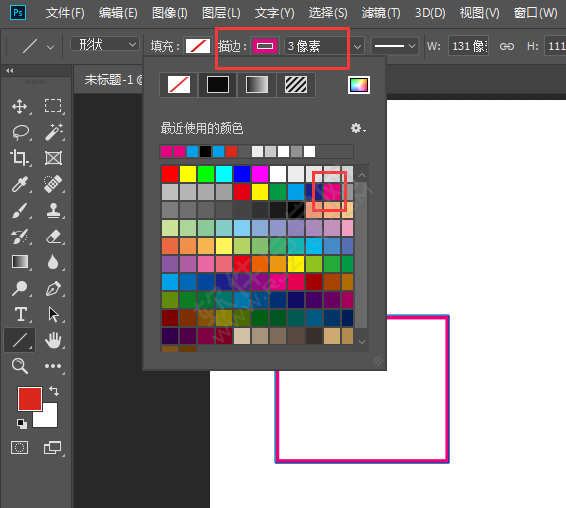Pick the Eraser tool
This screenshot has height=508, width=566.
click(x=53, y=236)
